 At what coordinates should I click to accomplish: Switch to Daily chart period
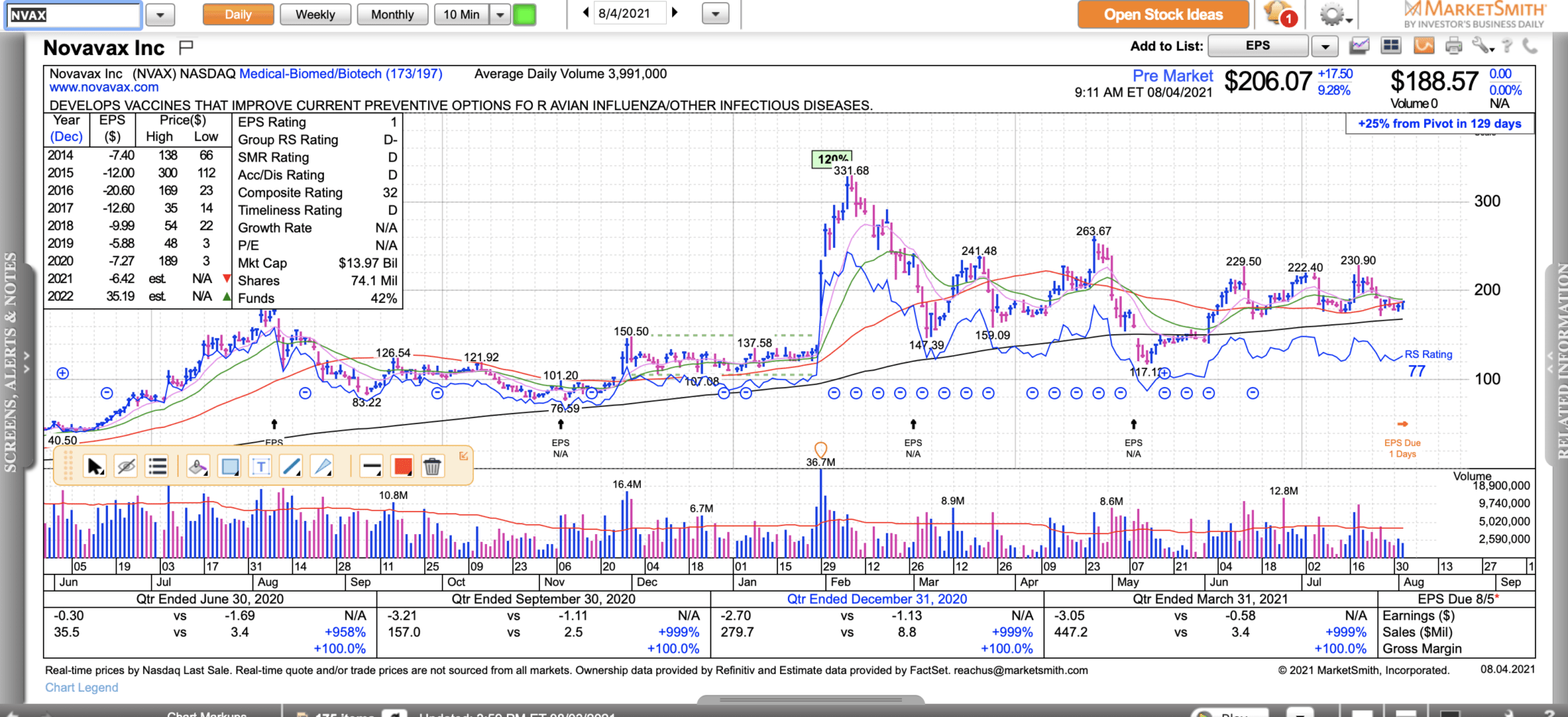(238, 15)
